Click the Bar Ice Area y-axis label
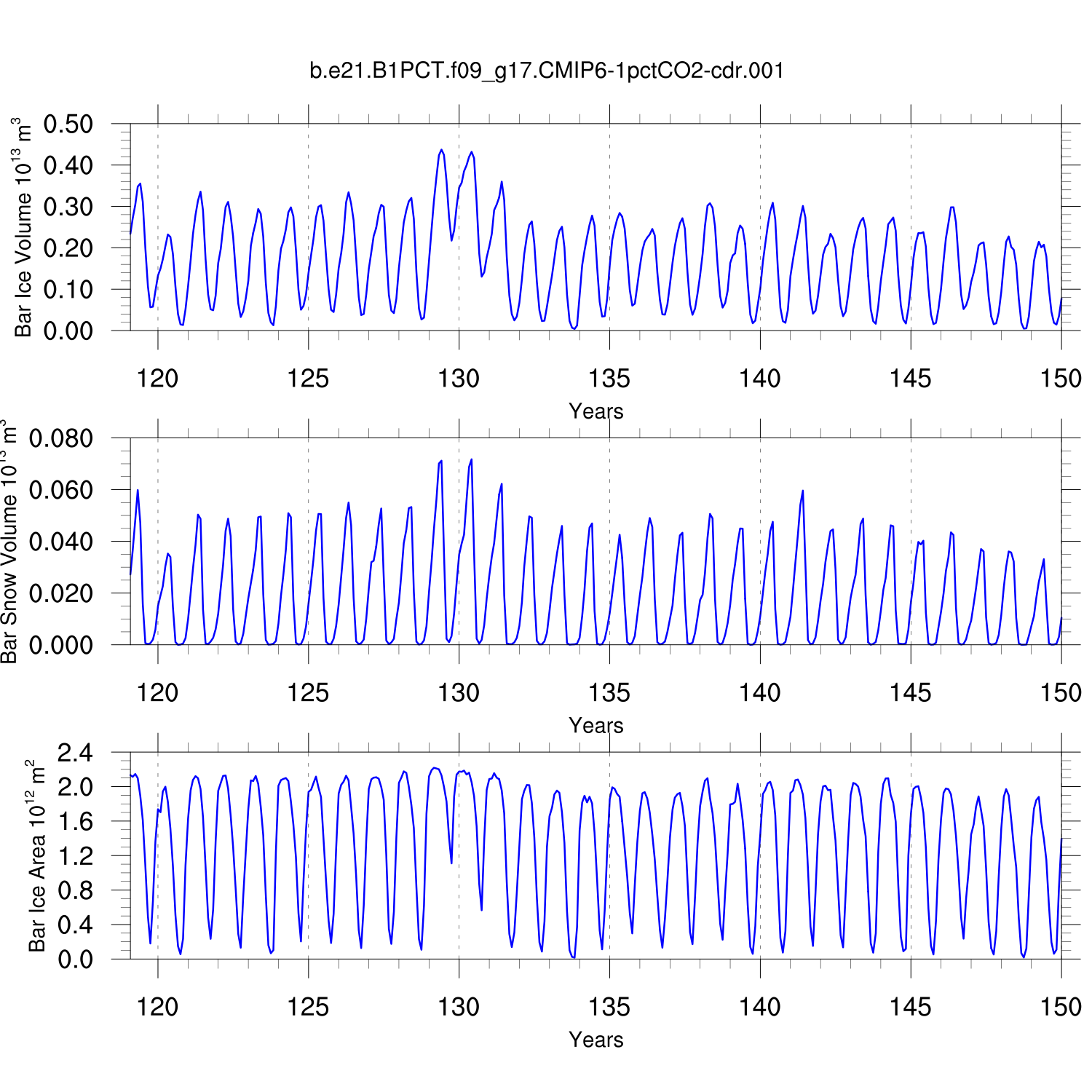 click(x=36, y=856)
